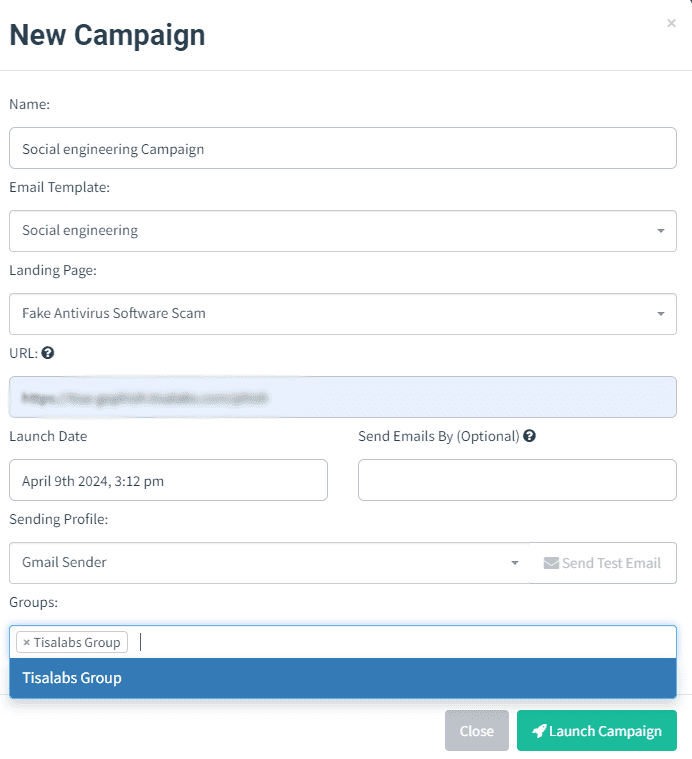Click the Launch Campaign button

coord(597,730)
